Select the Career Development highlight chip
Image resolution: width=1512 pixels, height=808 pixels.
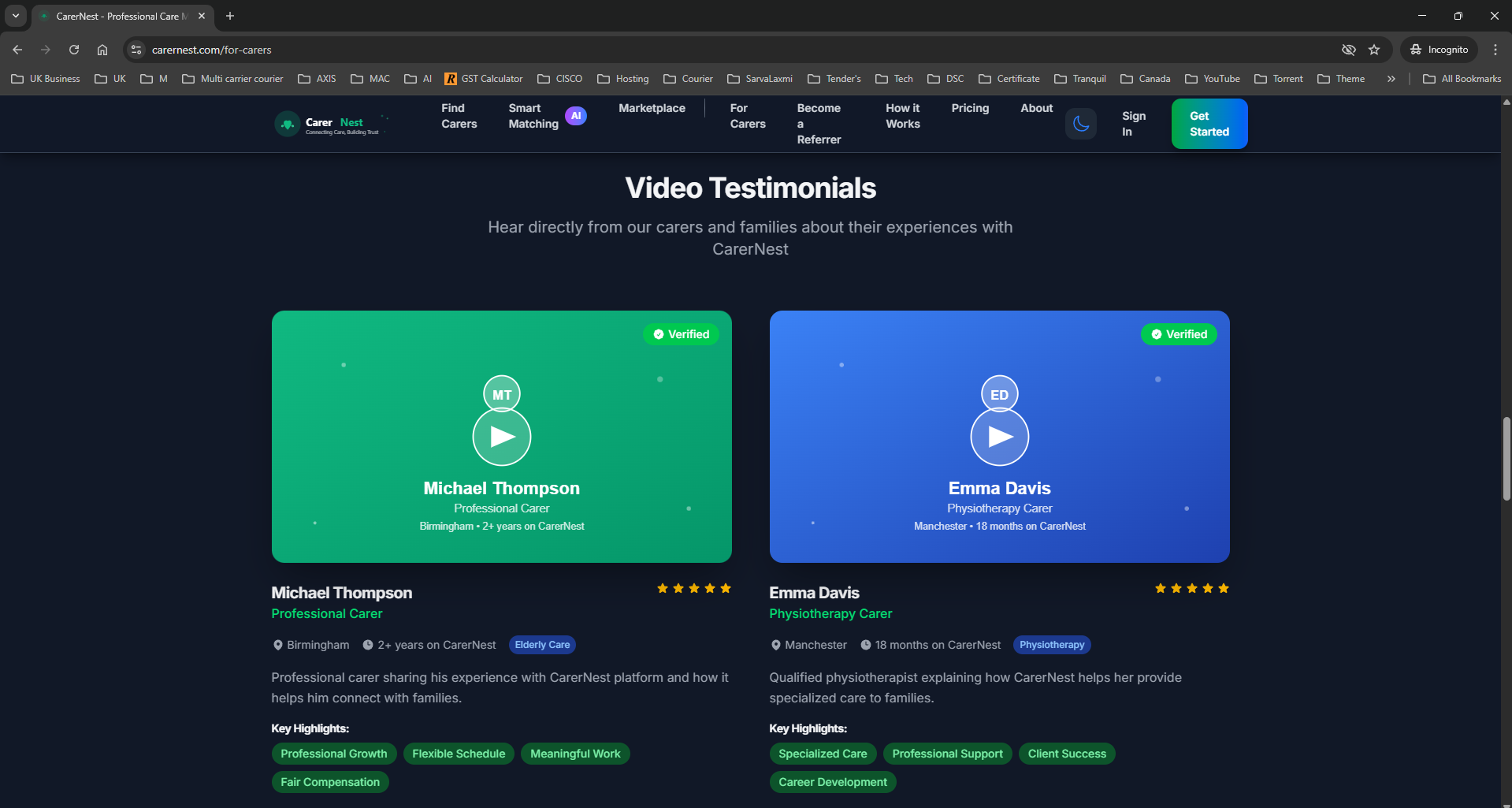[833, 782]
